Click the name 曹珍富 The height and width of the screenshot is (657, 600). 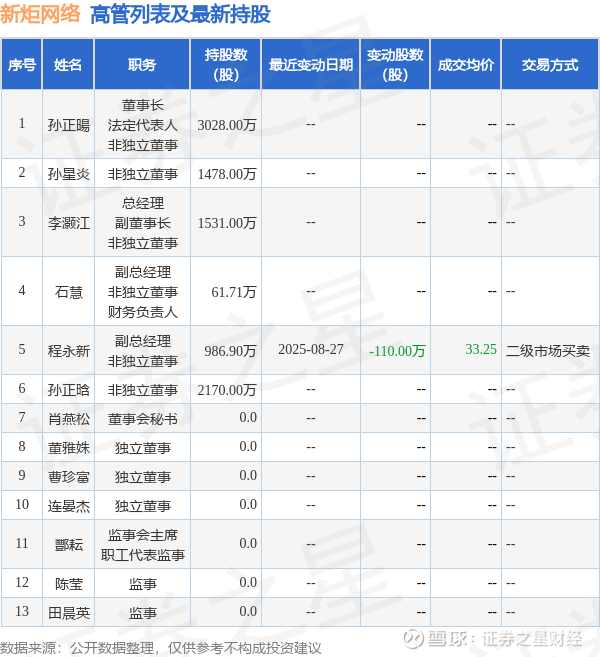click(x=69, y=476)
